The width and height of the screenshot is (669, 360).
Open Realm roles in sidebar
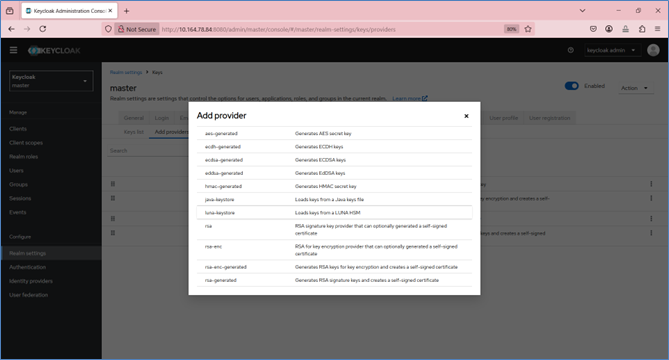click(x=23, y=157)
